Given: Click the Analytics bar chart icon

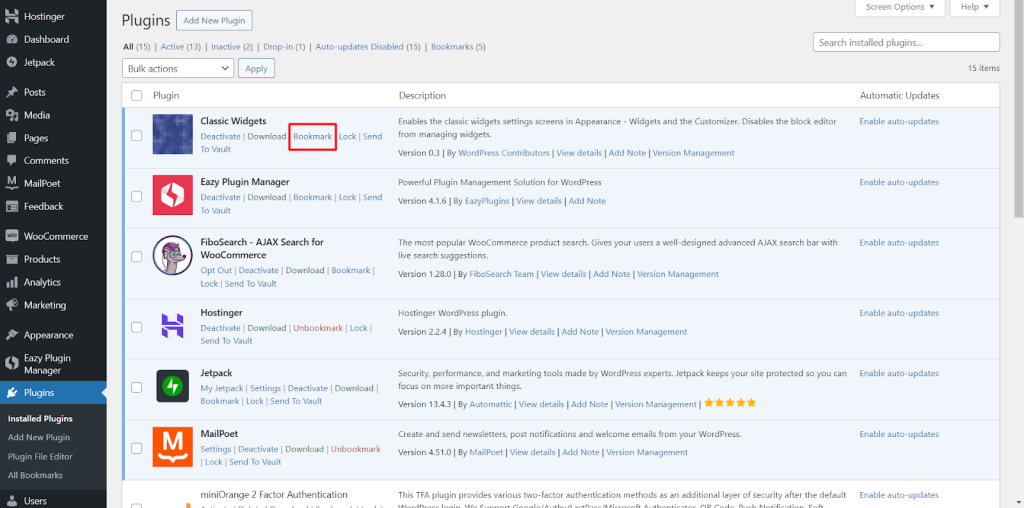Looking at the screenshot, I should 11,282.
